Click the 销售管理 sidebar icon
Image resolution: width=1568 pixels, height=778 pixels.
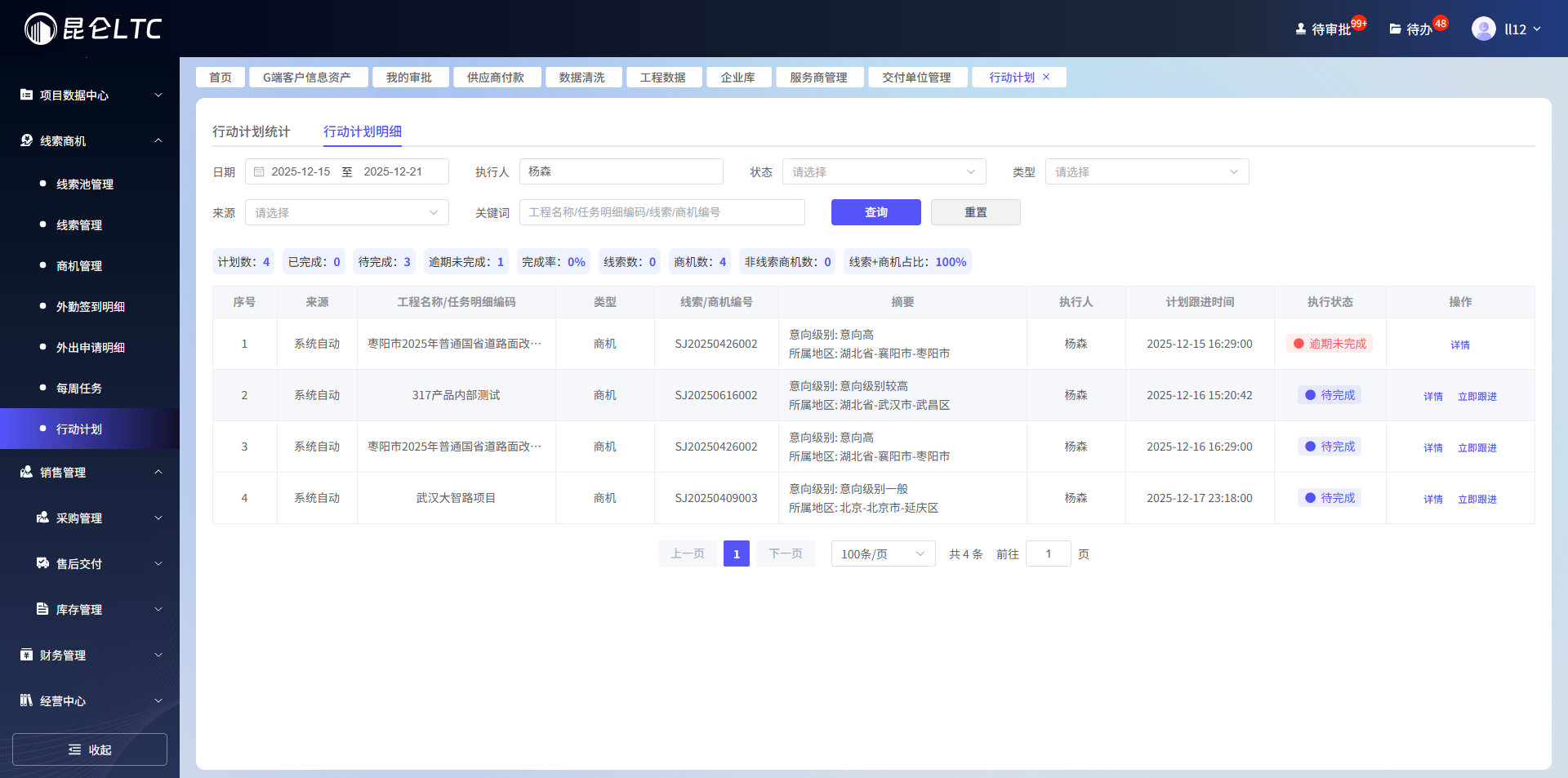coord(27,472)
